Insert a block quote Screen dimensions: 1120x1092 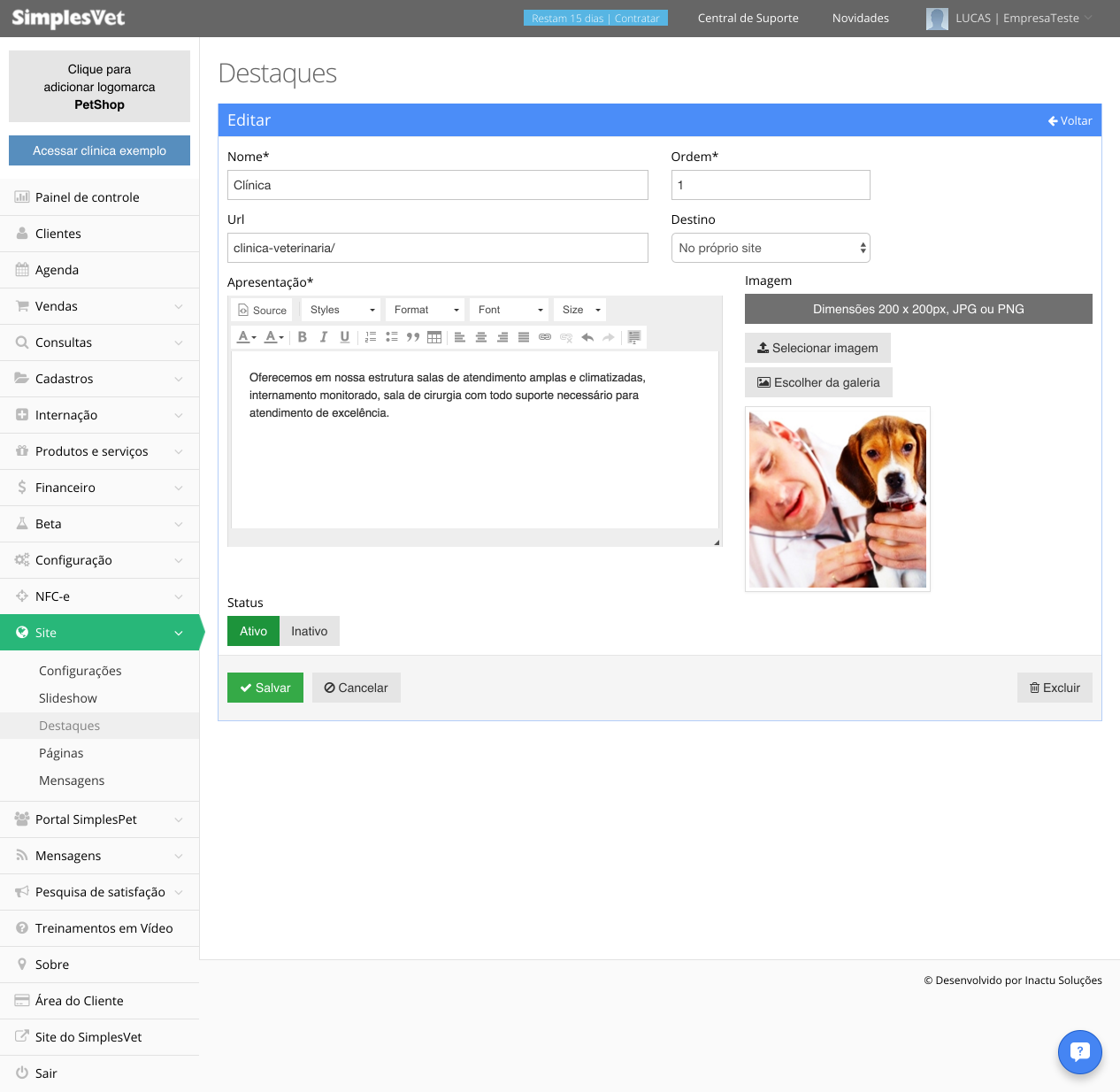click(413, 337)
